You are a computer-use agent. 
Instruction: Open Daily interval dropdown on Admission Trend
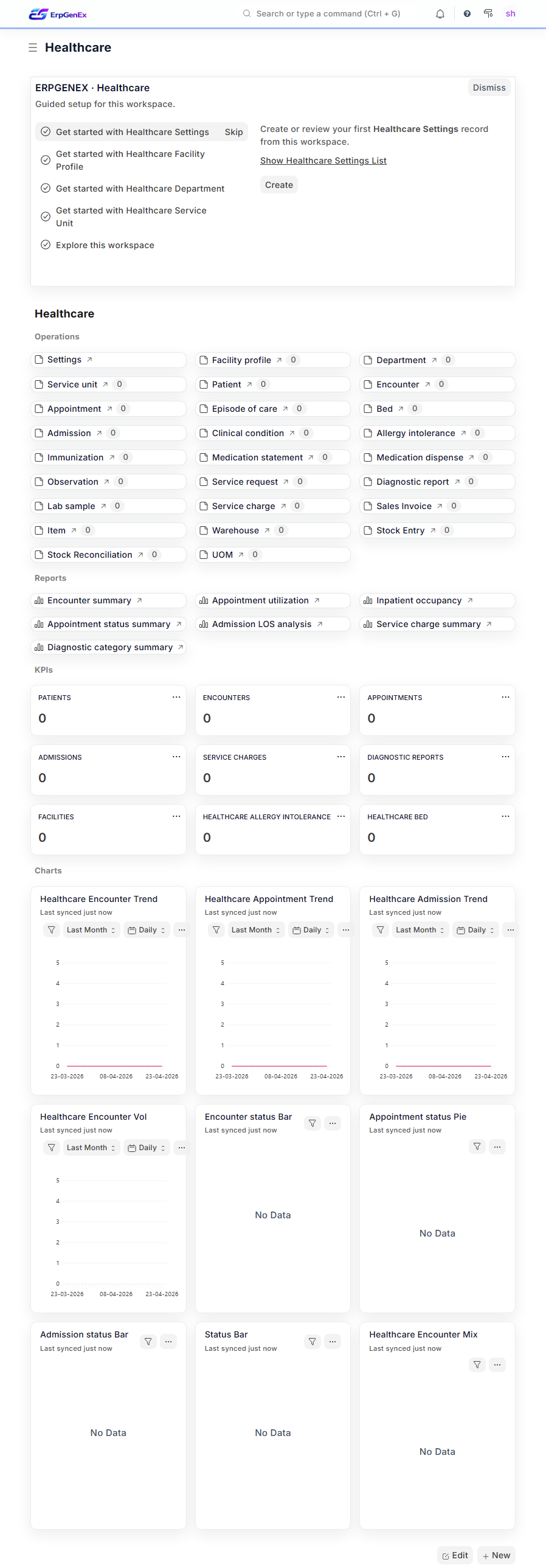click(x=475, y=929)
